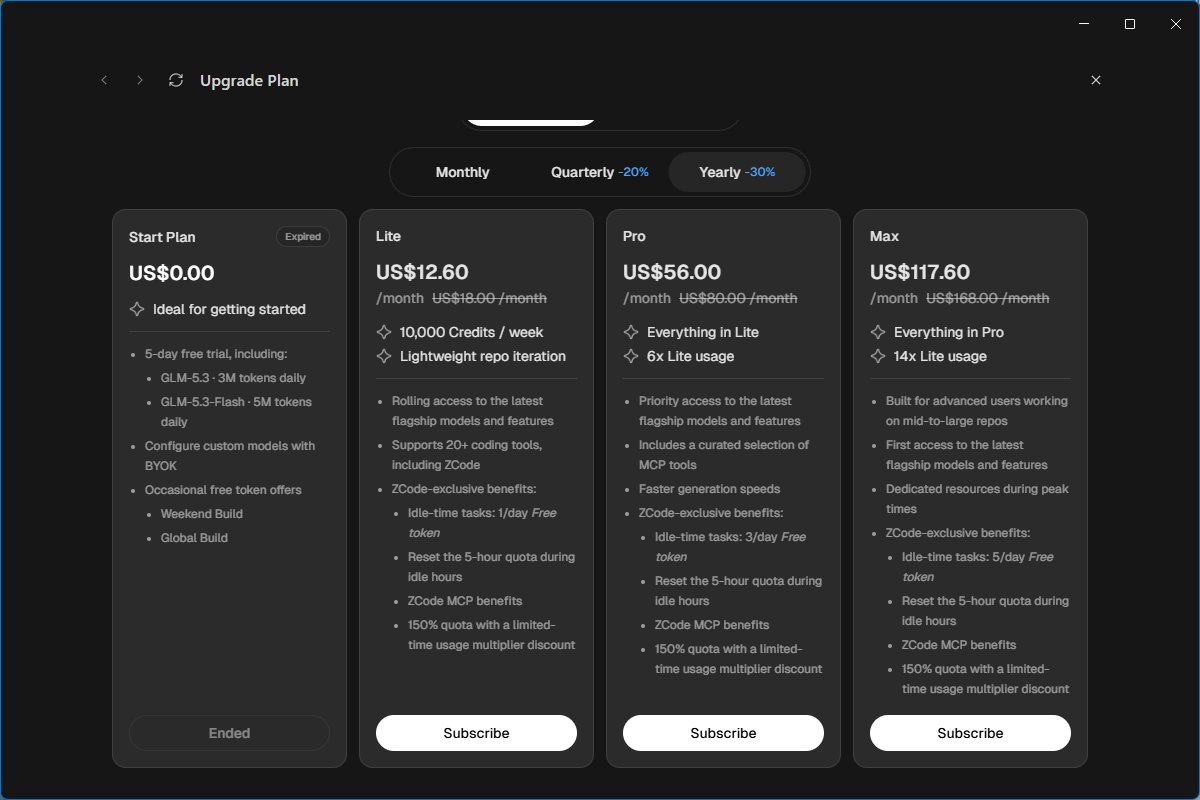This screenshot has height=800, width=1200.
Task: Click 'Idle-time tasks: 5/day' item in Max
Action: pyautogui.click(x=978, y=567)
